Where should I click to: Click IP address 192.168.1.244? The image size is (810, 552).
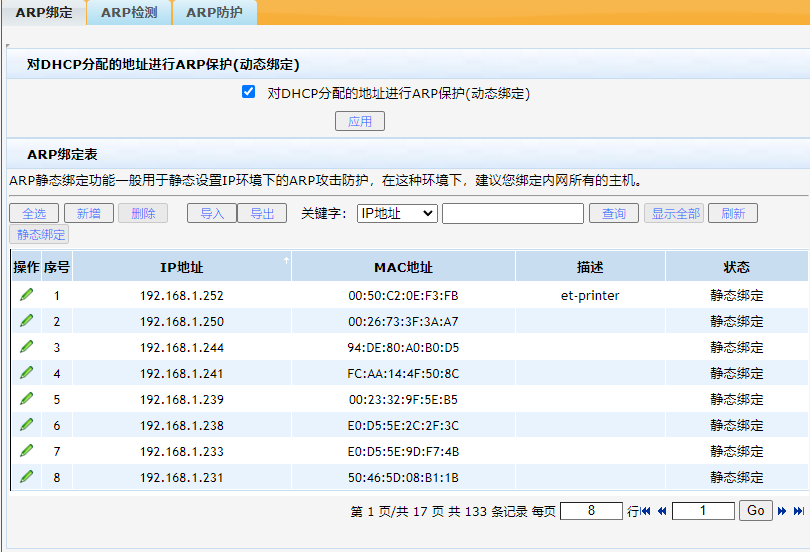coord(182,347)
